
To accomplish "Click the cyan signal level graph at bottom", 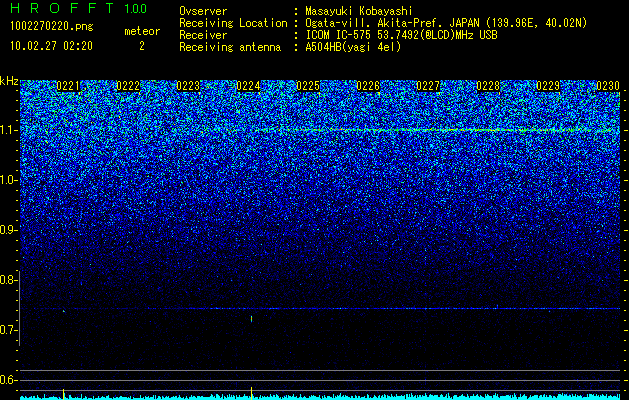I will [320, 397].
